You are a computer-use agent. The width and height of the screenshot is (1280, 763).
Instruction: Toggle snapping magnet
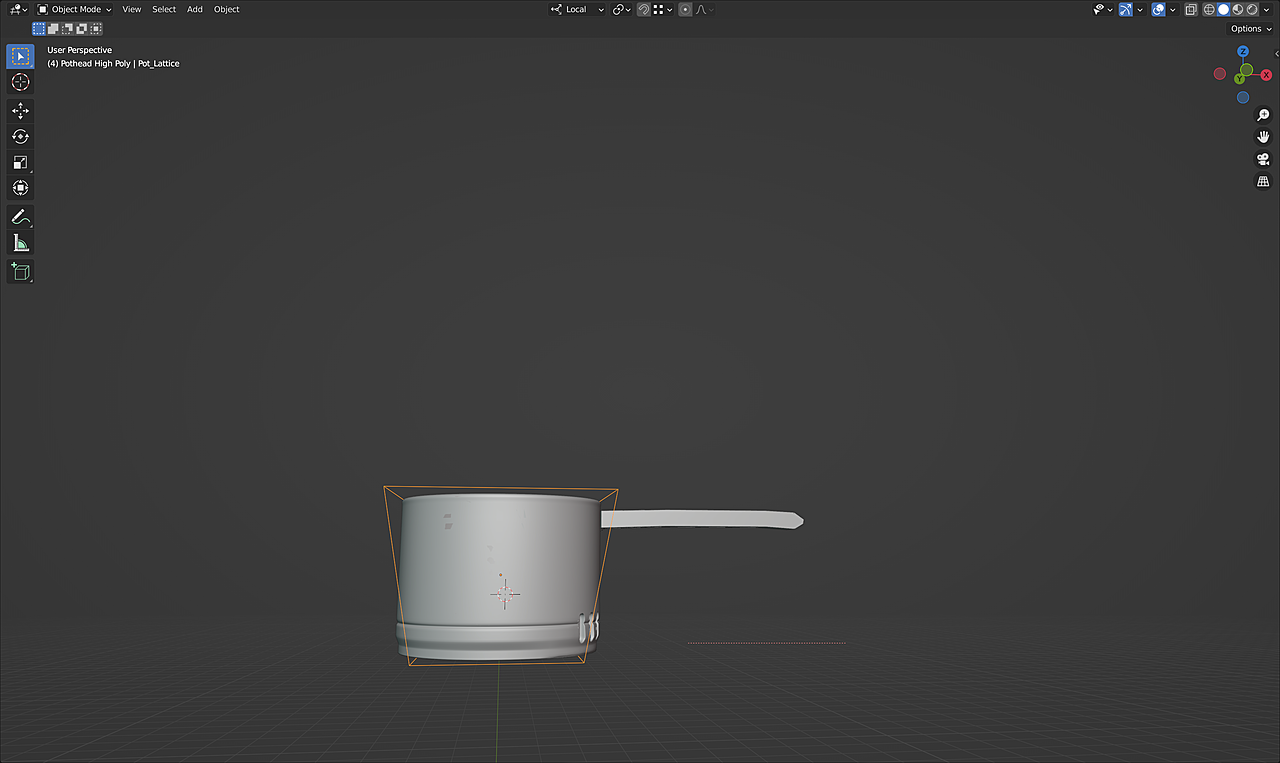point(644,9)
